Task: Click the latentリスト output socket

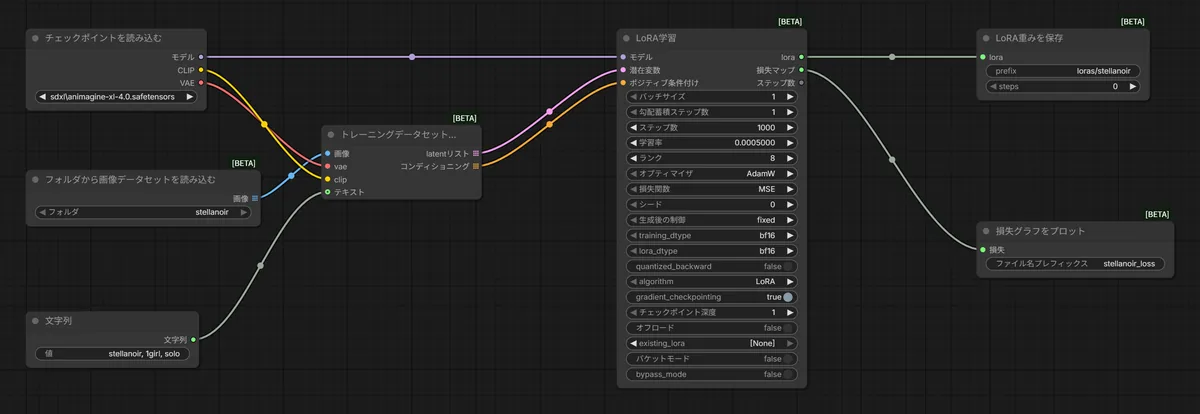Action: (476, 153)
